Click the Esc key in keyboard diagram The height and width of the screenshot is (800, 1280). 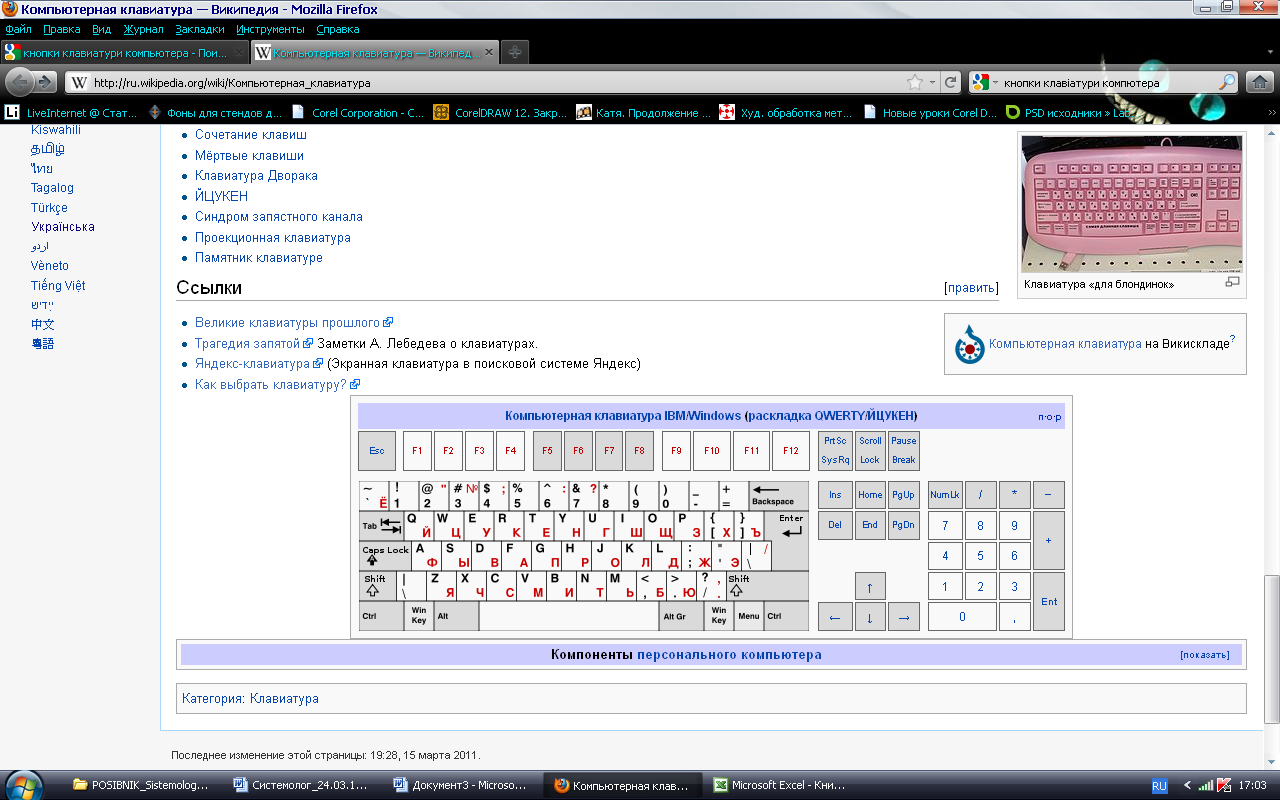click(377, 451)
